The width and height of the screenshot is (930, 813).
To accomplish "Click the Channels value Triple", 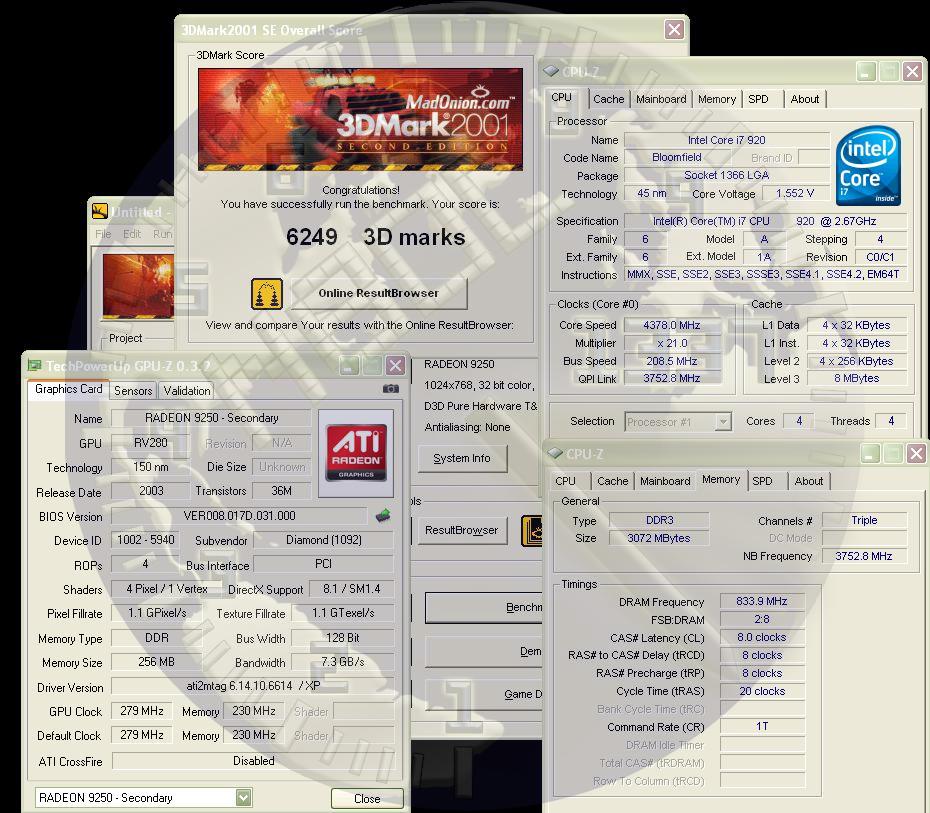I will [864, 521].
